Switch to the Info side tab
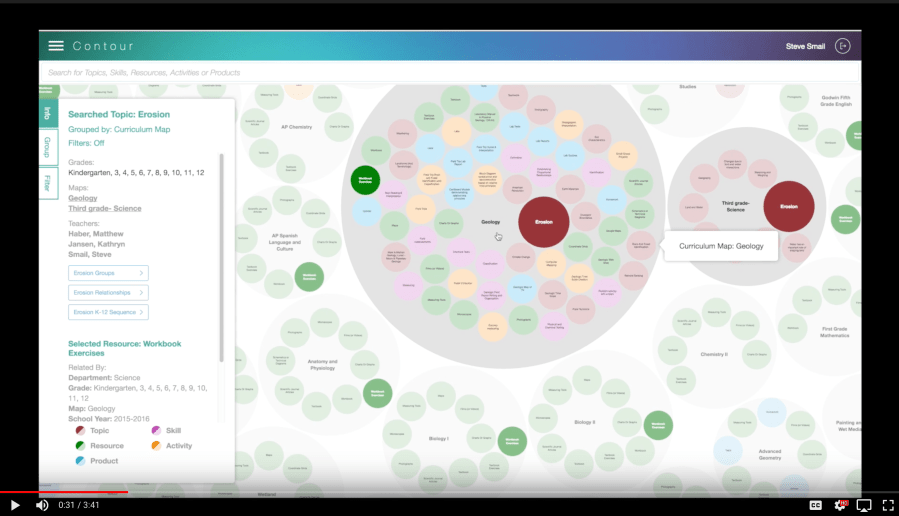 [x=48, y=113]
